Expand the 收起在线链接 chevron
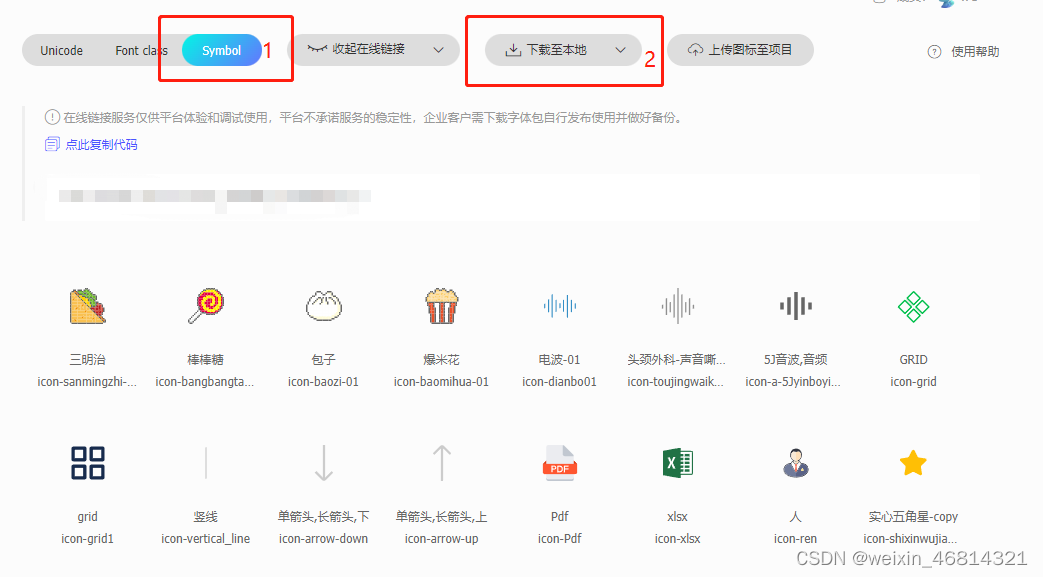 (438, 50)
